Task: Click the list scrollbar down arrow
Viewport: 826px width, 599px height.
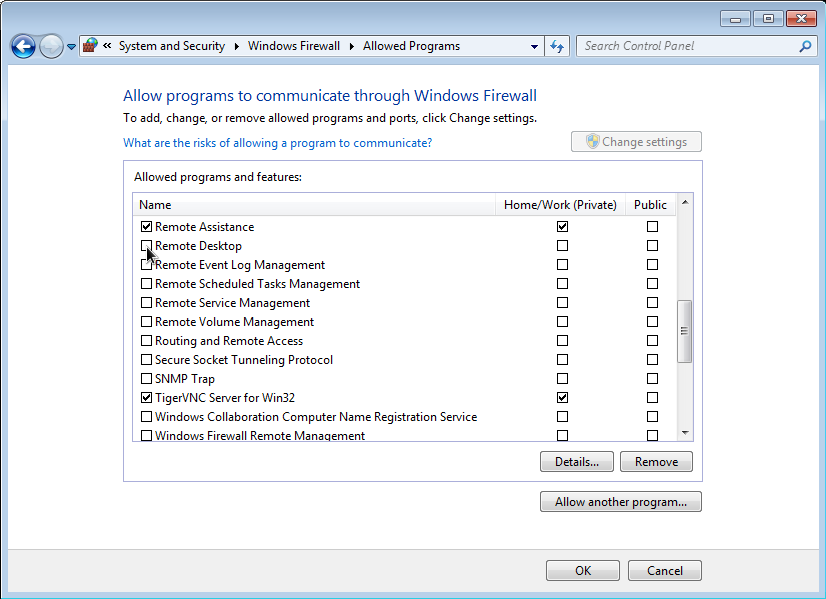Action: tap(685, 433)
